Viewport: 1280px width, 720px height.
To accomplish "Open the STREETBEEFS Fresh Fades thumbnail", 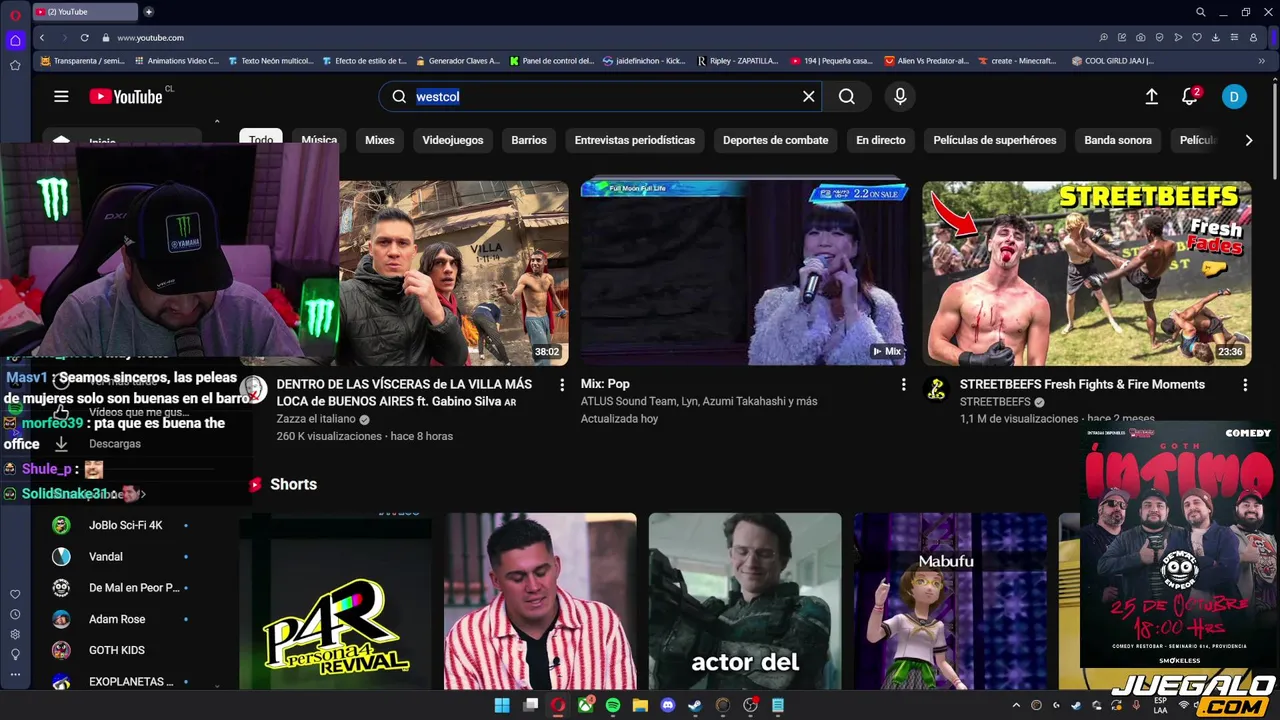I will coord(1087,273).
